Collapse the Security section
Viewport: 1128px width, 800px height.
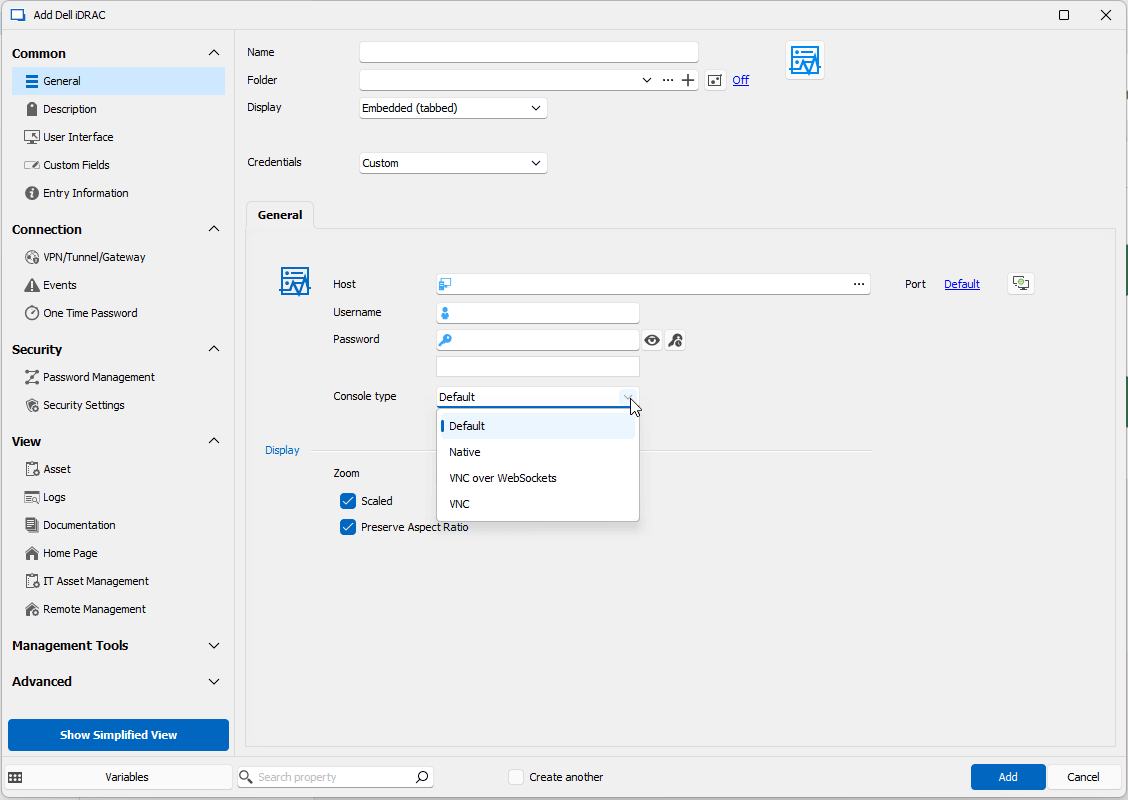coord(213,349)
